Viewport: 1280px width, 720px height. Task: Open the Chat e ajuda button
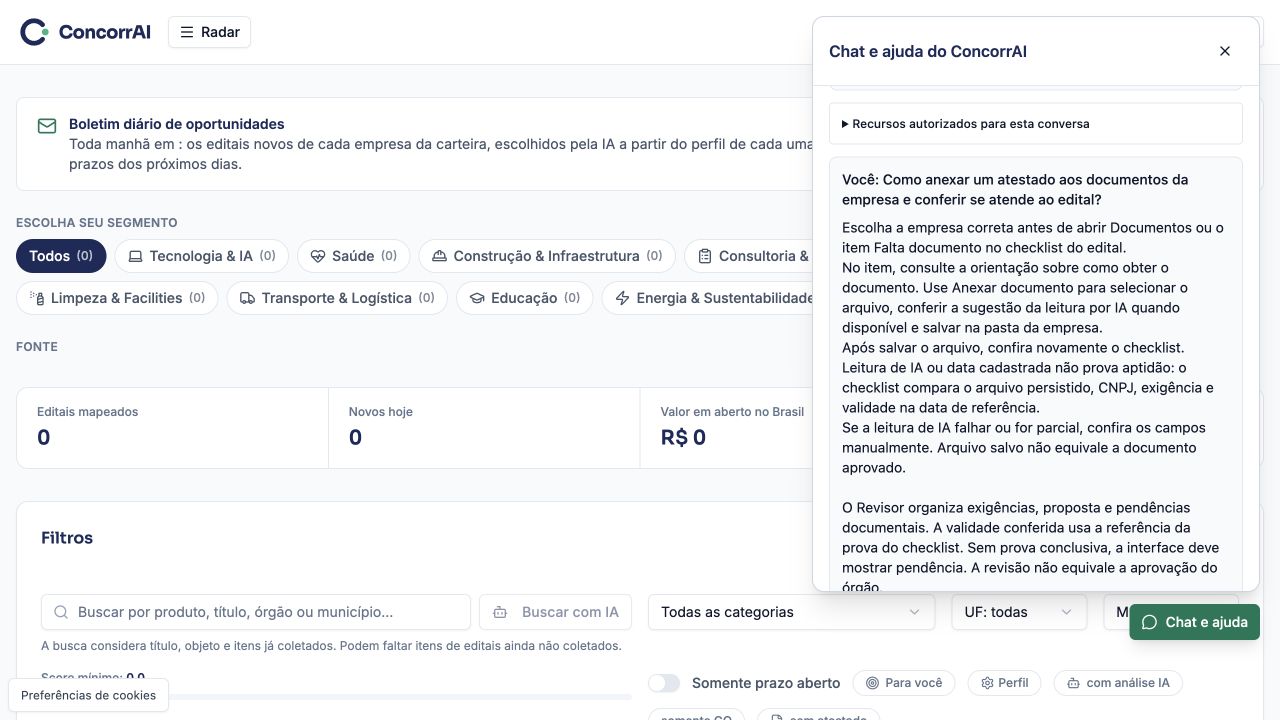pos(1195,622)
